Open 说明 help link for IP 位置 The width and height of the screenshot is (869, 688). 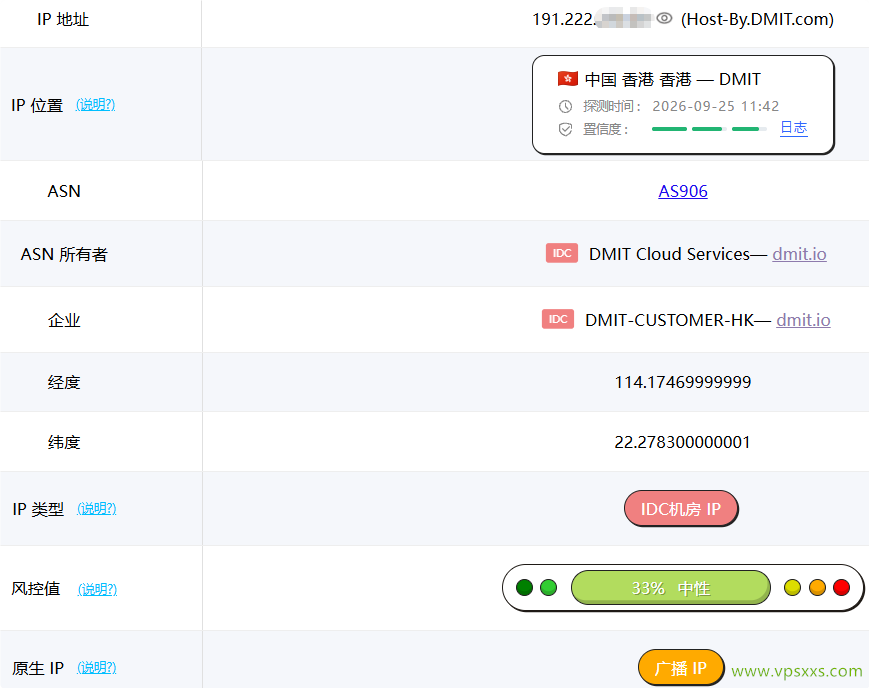[x=95, y=104]
